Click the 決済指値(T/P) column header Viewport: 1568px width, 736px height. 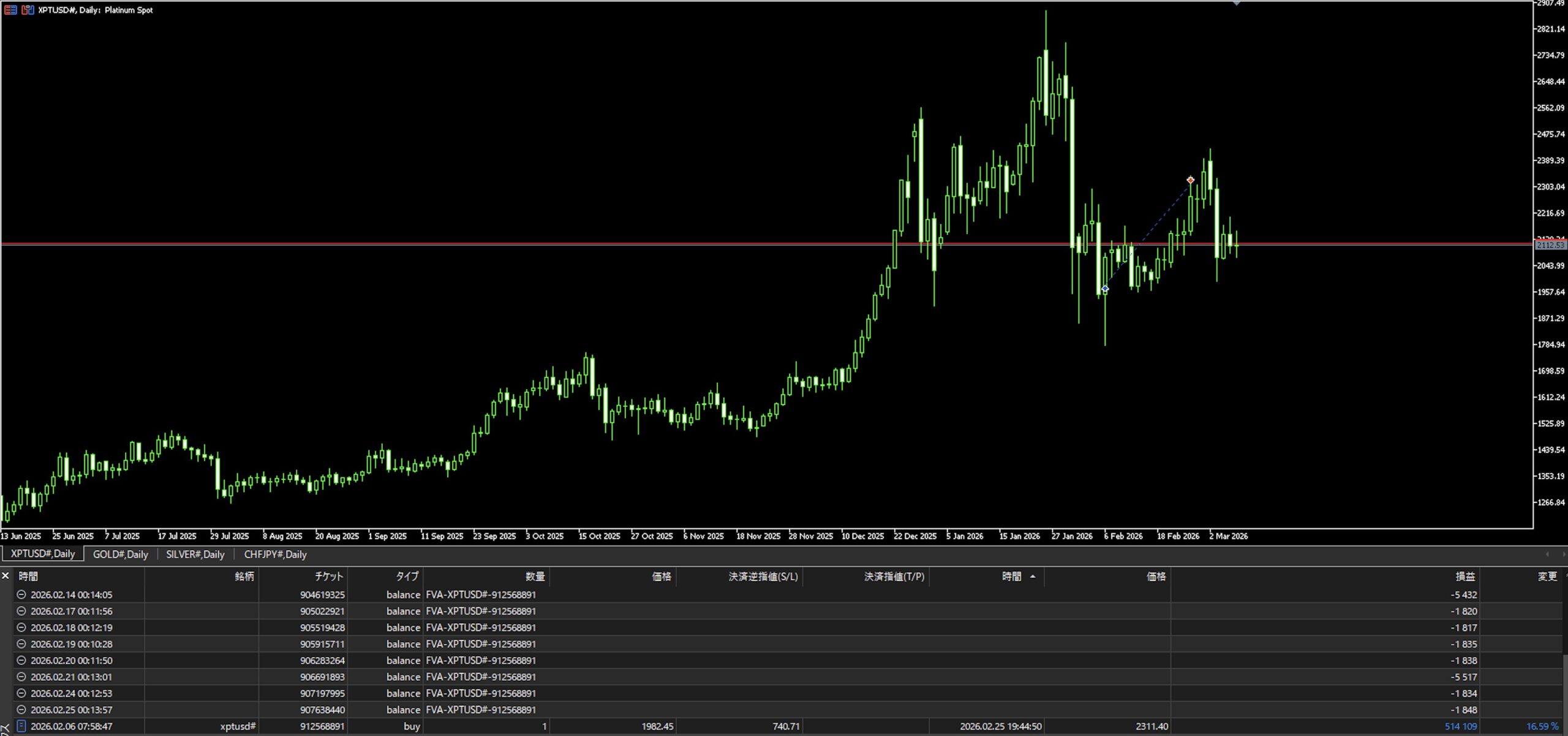coord(894,576)
